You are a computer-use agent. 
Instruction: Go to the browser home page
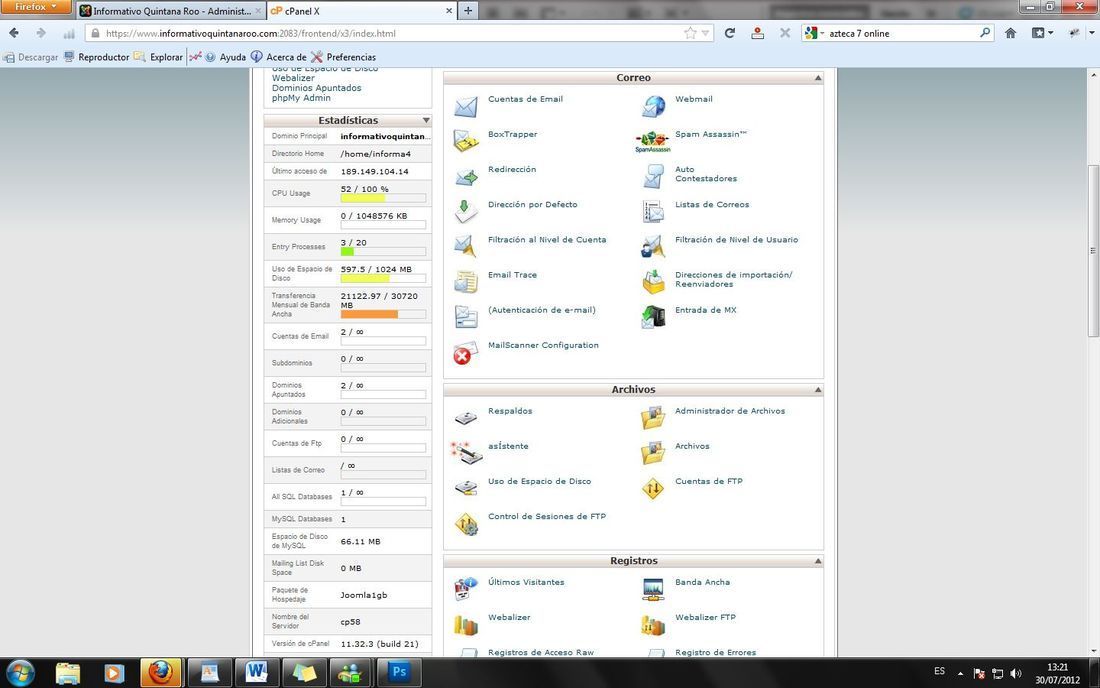[1010, 33]
